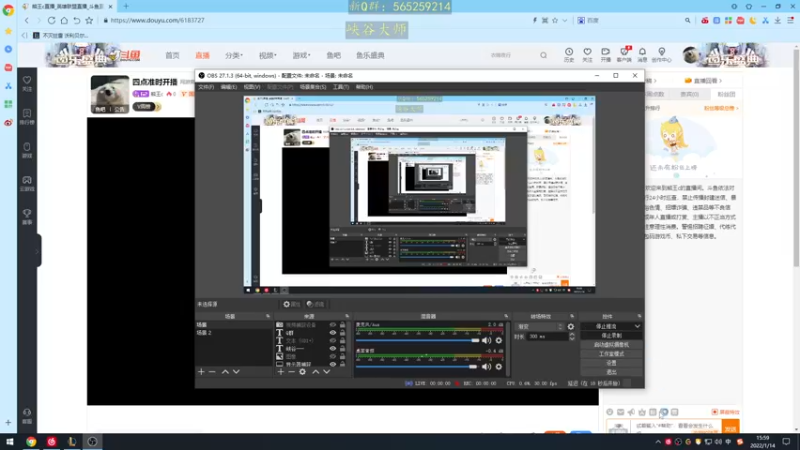
Task: Open notifications bell icon in Douyu header
Action: [x=642, y=54]
